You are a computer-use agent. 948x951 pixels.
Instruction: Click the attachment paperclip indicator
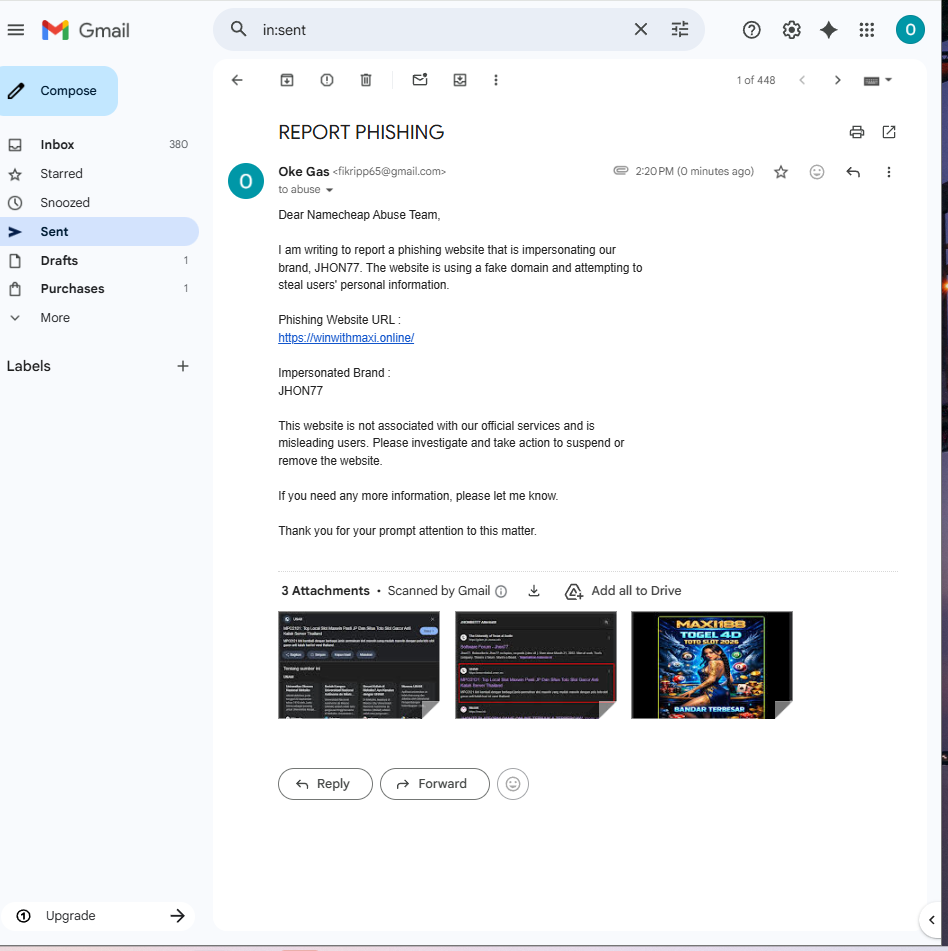pos(620,170)
